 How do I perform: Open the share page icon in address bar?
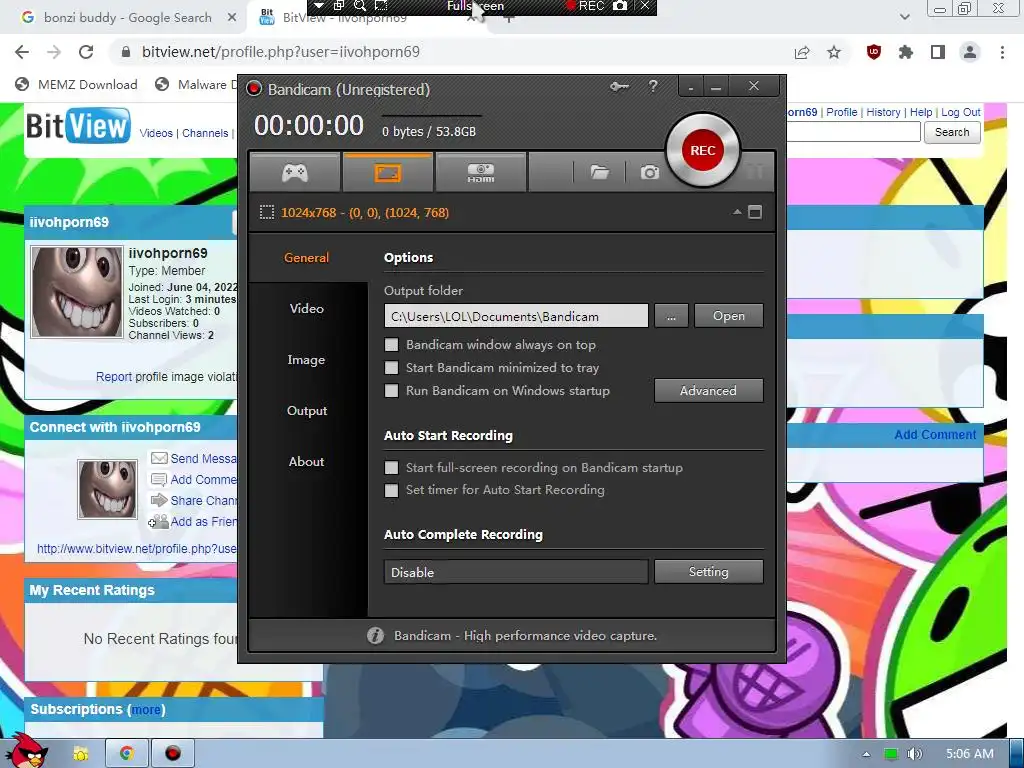[802, 52]
